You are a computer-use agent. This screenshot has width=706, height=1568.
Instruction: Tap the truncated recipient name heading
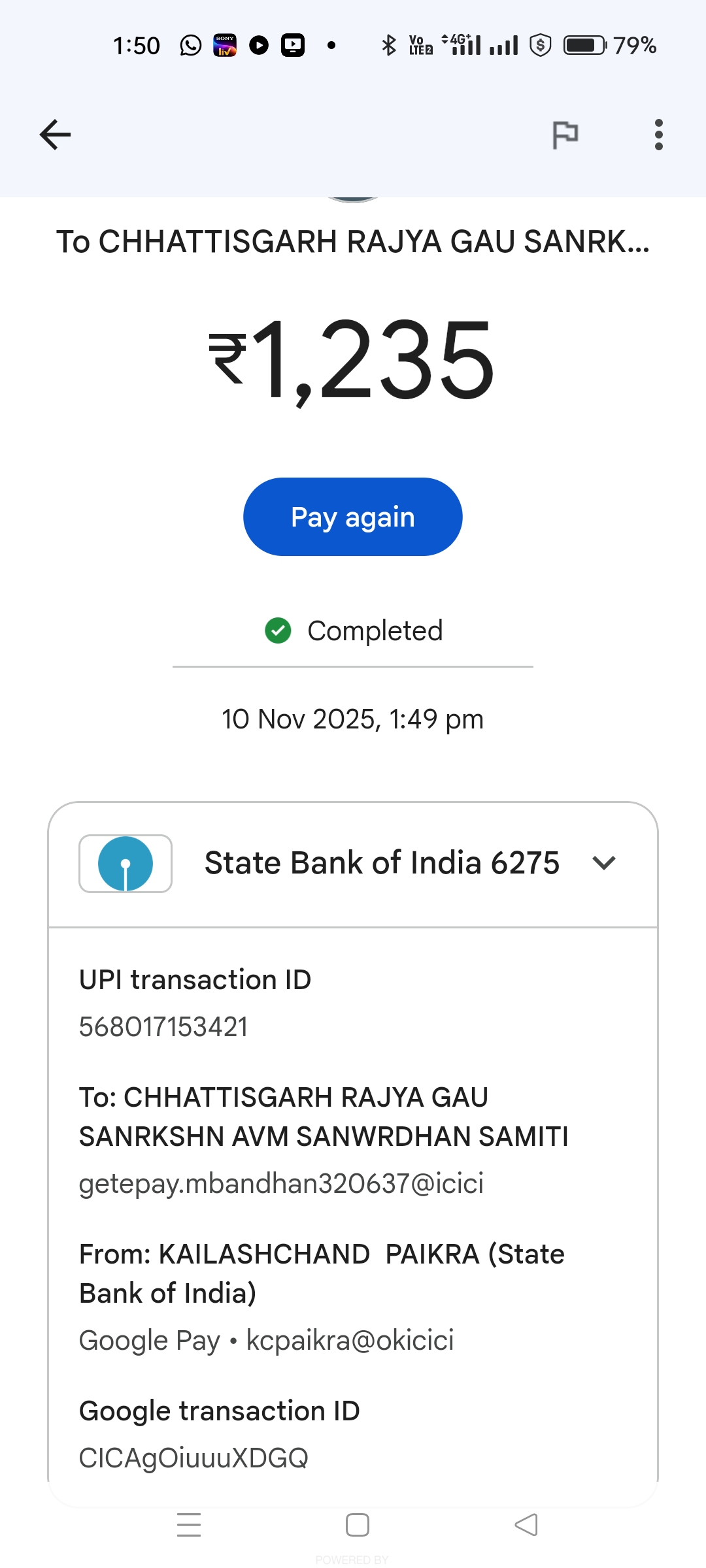pyautogui.click(x=353, y=242)
